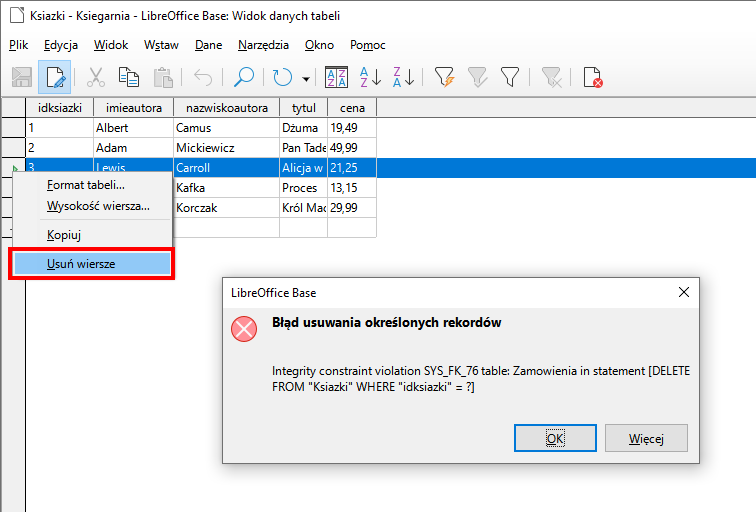The width and height of the screenshot is (756, 512).
Task: Click the row selector for record 1
Action: (14, 128)
